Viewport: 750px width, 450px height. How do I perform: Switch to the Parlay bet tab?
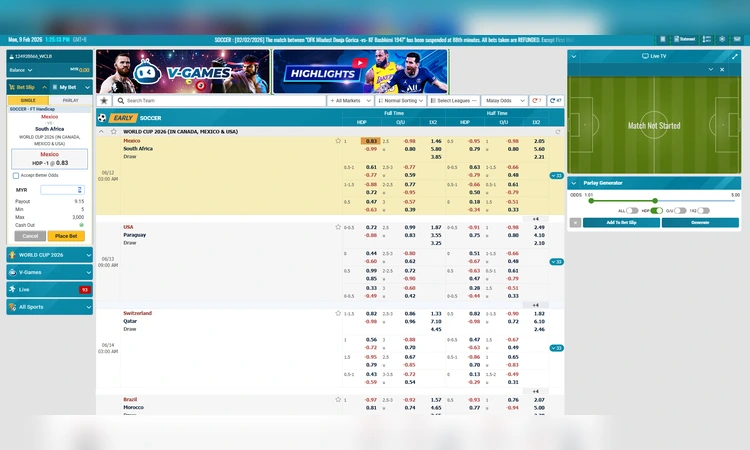[x=70, y=100]
